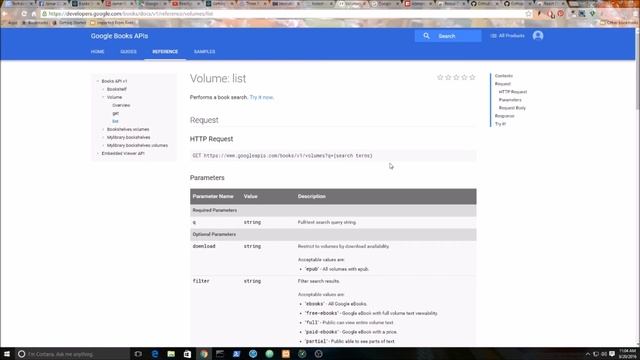Screen dimensions: 640x360
Task: Click the browser address bar URL
Action: pos(131,14)
